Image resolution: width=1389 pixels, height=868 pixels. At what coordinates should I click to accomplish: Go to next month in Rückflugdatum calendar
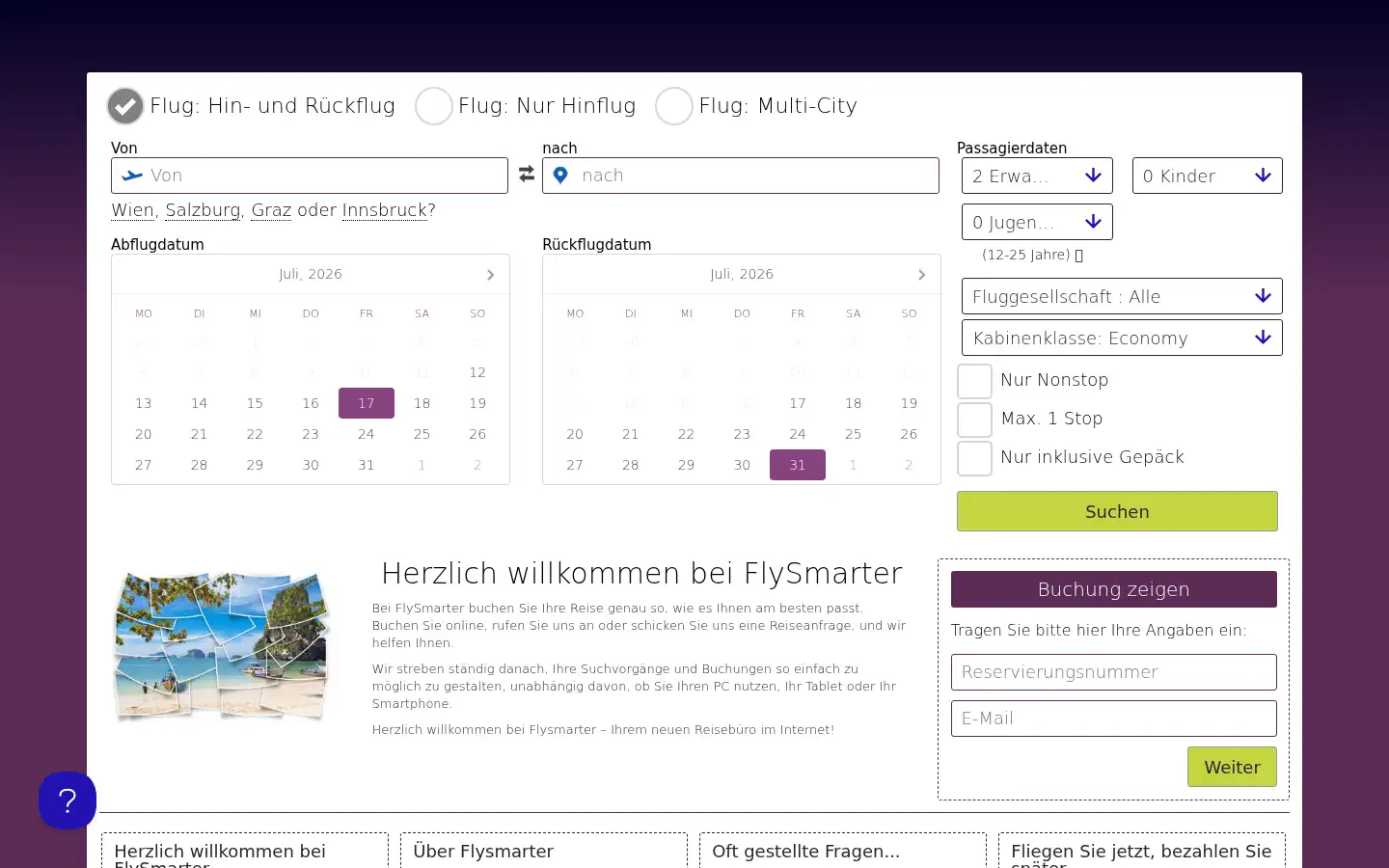click(x=921, y=275)
